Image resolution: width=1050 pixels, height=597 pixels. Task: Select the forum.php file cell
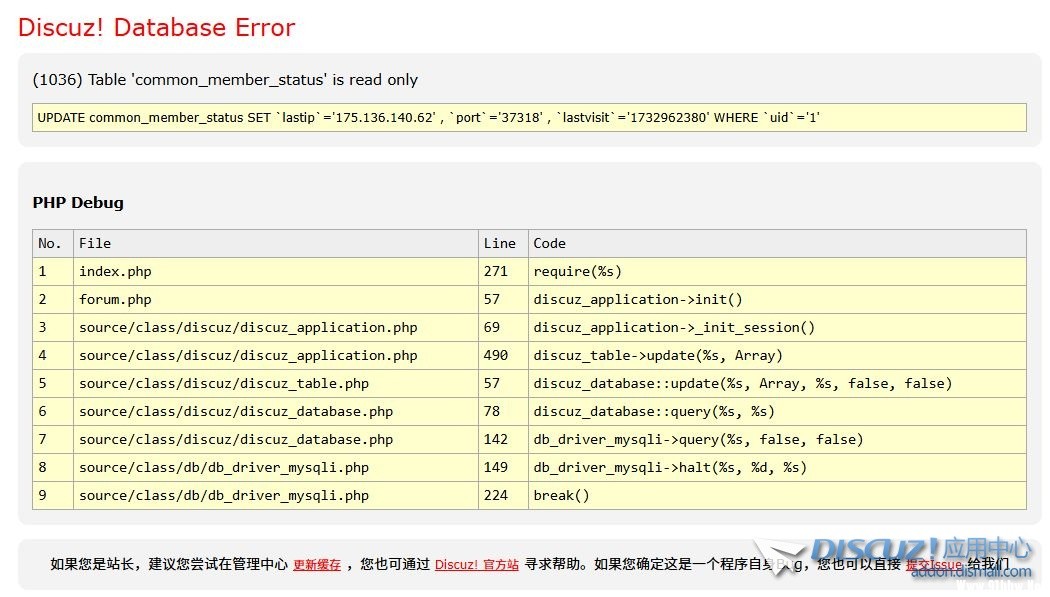click(x=115, y=299)
